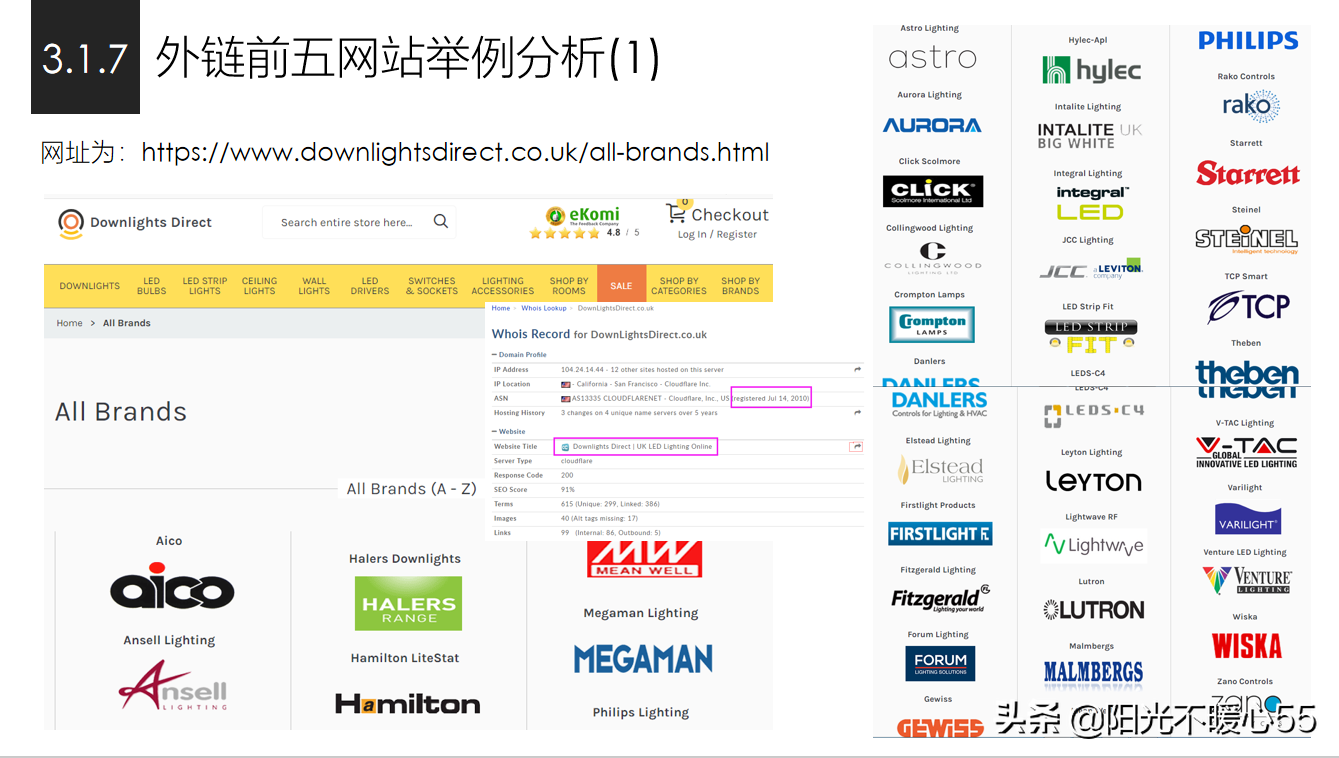Click the Downlights Direct site logo
Viewport: 1339px width, 758px height.
(x=135, y=223)
